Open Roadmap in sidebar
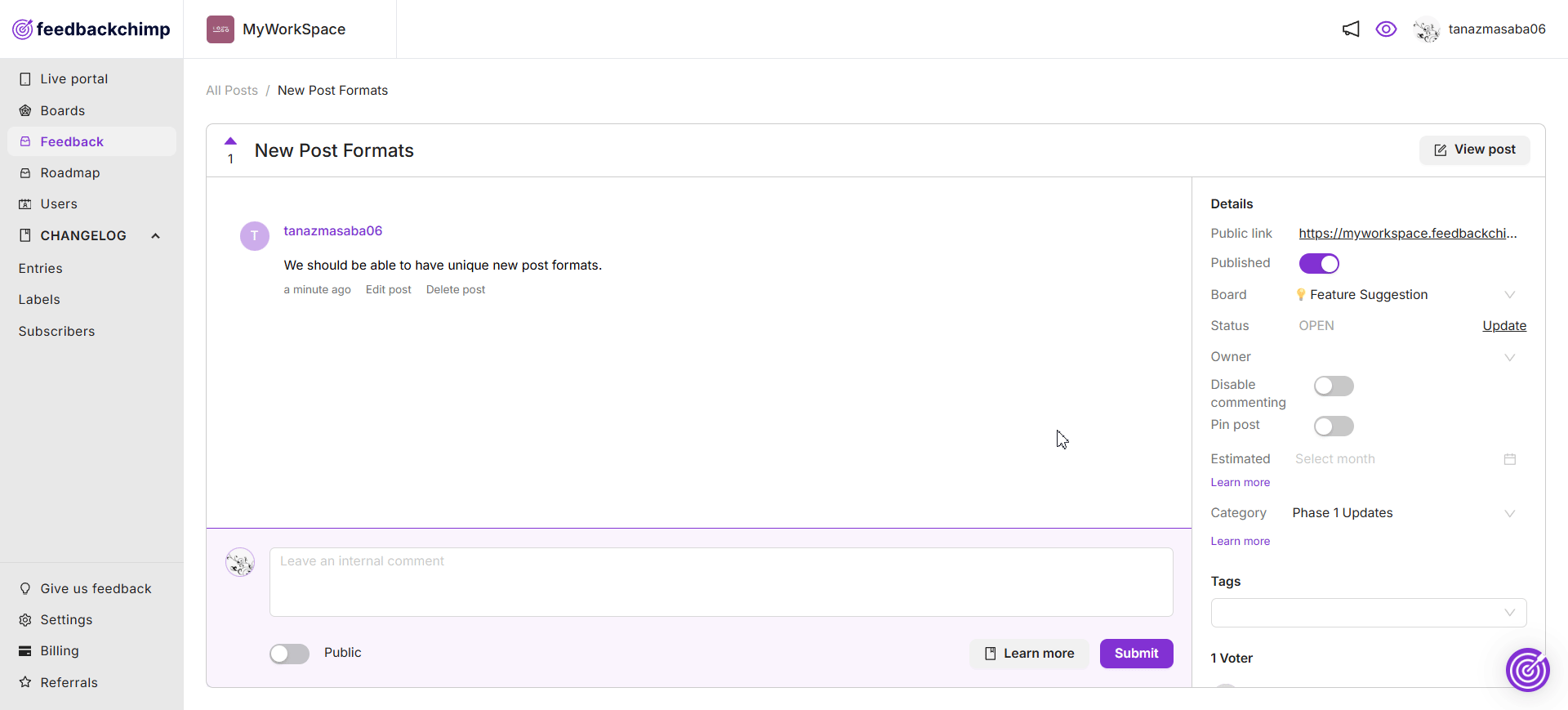The width and height of the screenshot is (1568, 710). [x=91, y=173]
